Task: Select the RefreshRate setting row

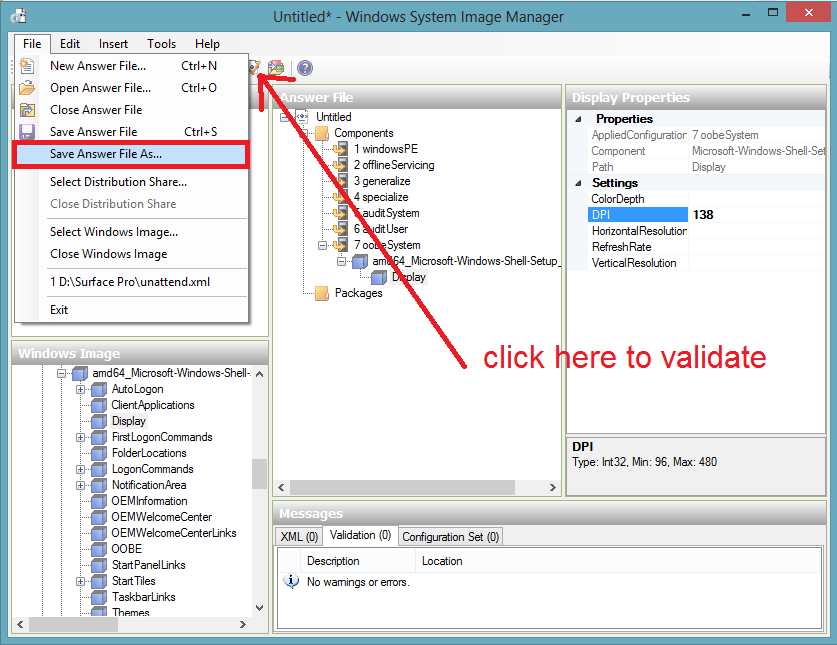Action: point(706,247)
